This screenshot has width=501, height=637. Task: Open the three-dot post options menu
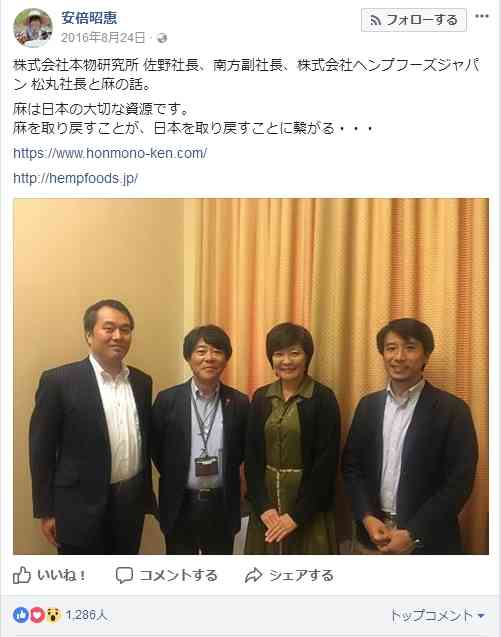(482, 16)
